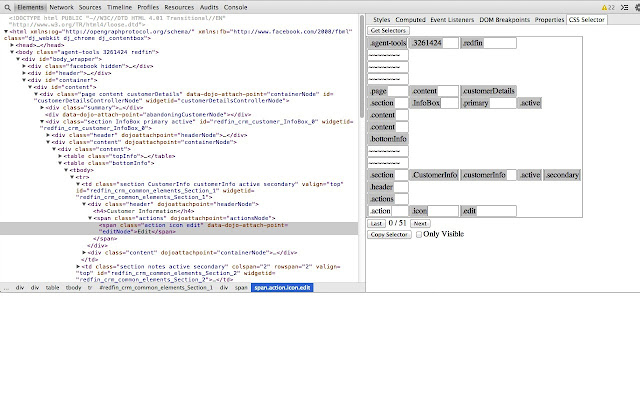The image size is (640, 400).
Task: Expand the topInfo table node
Action: (60, 156)
